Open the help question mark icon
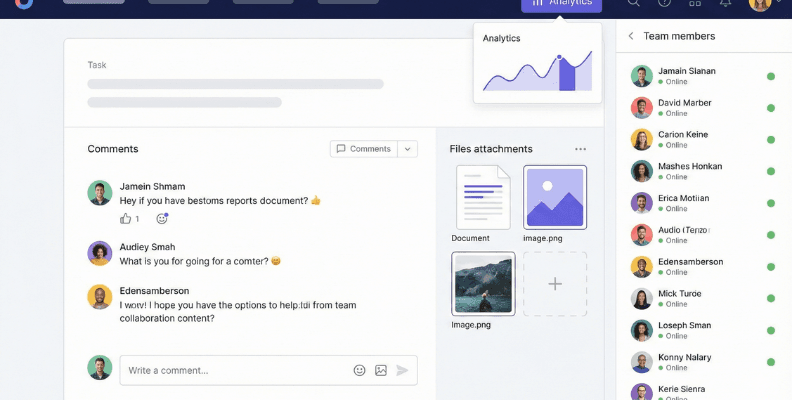The image size is (800, 400). coord(664,3)
